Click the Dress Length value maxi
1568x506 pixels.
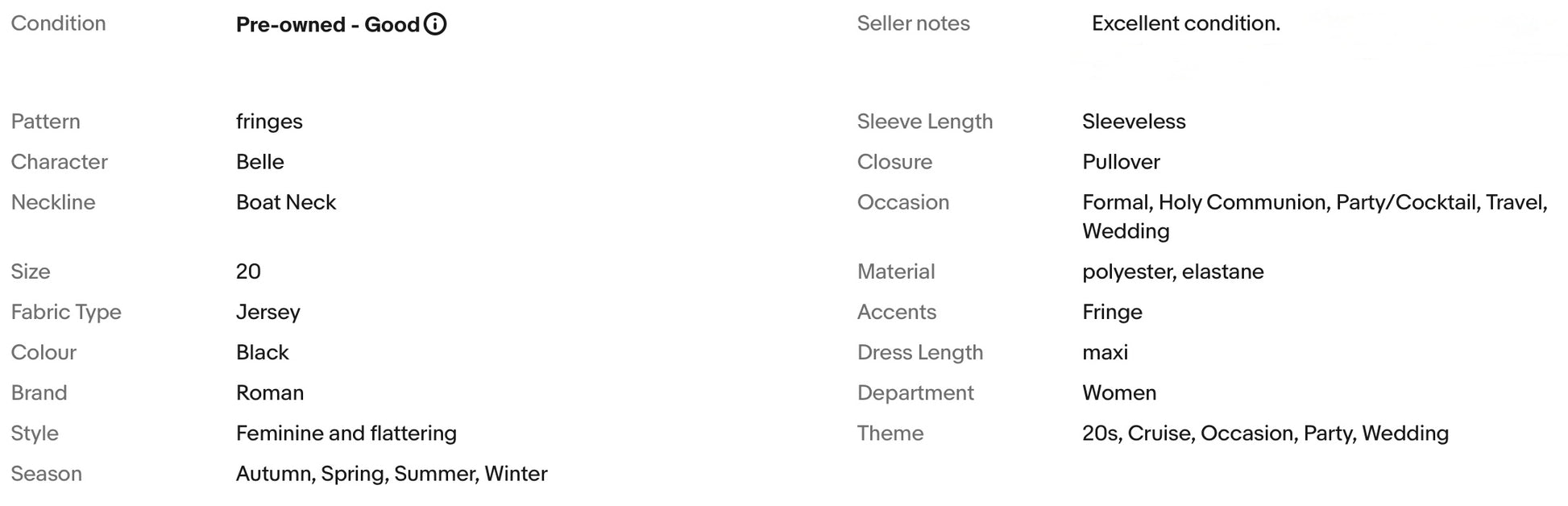pyautogui.click(x=1105, y=352)
